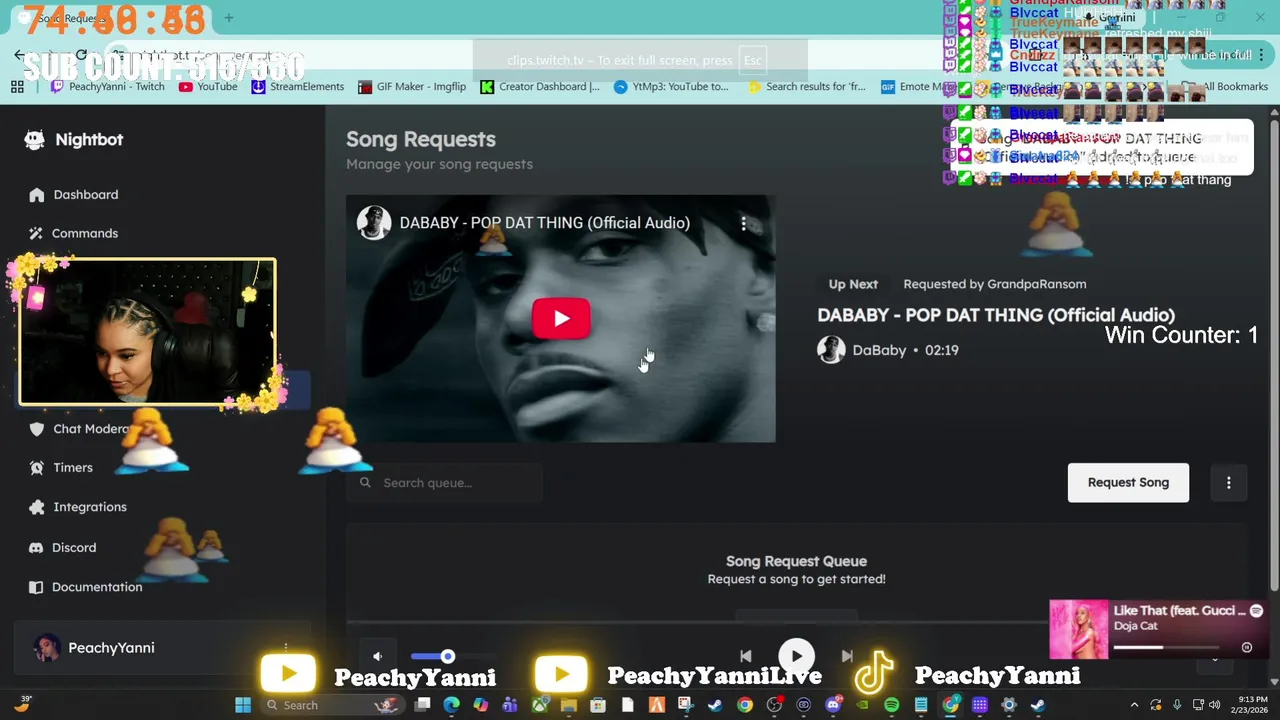
Task: Open the Timers page
Action: pyautogui.click(x=73, y=468)
